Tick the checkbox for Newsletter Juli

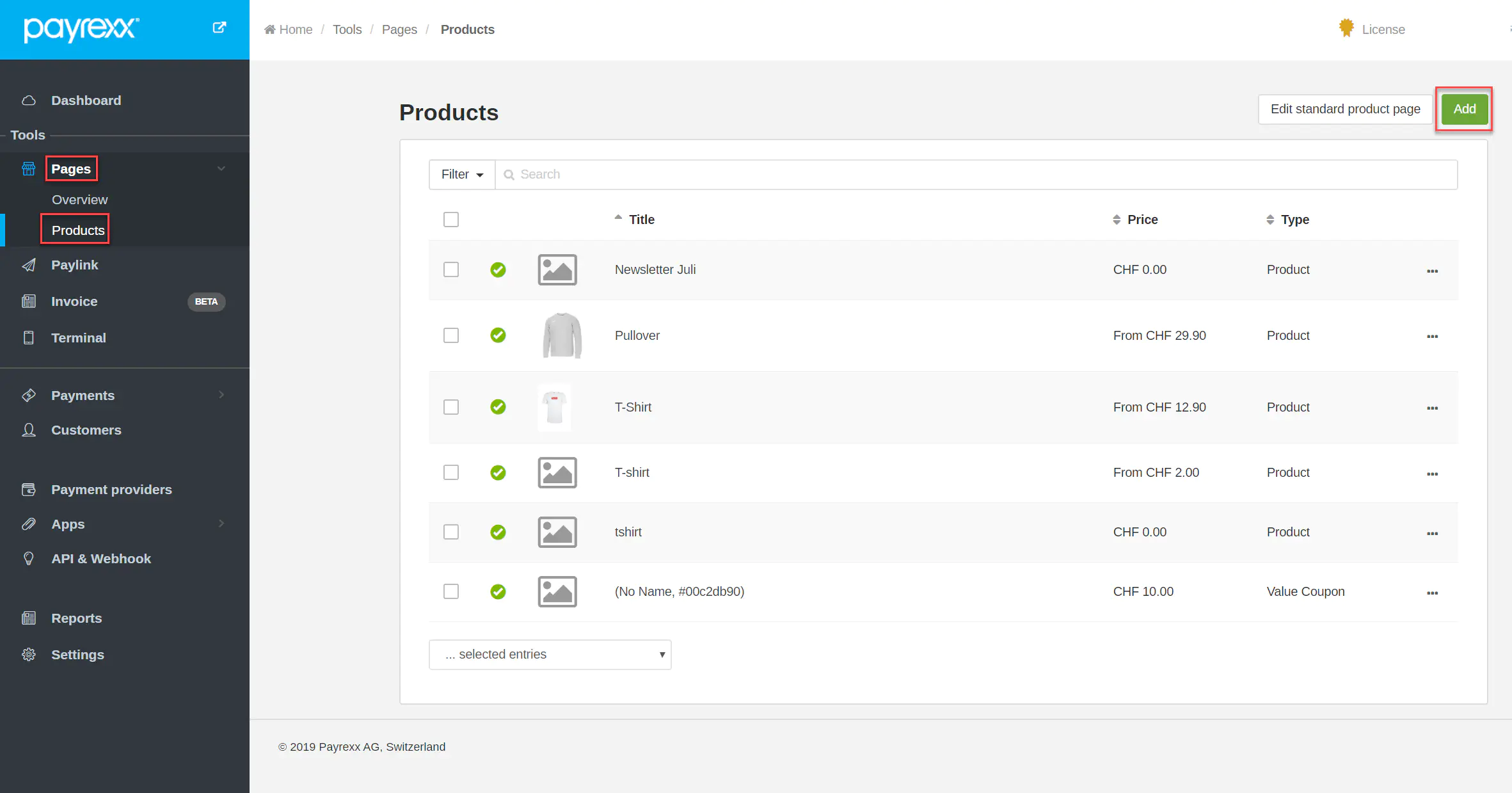tap(451, 269)
